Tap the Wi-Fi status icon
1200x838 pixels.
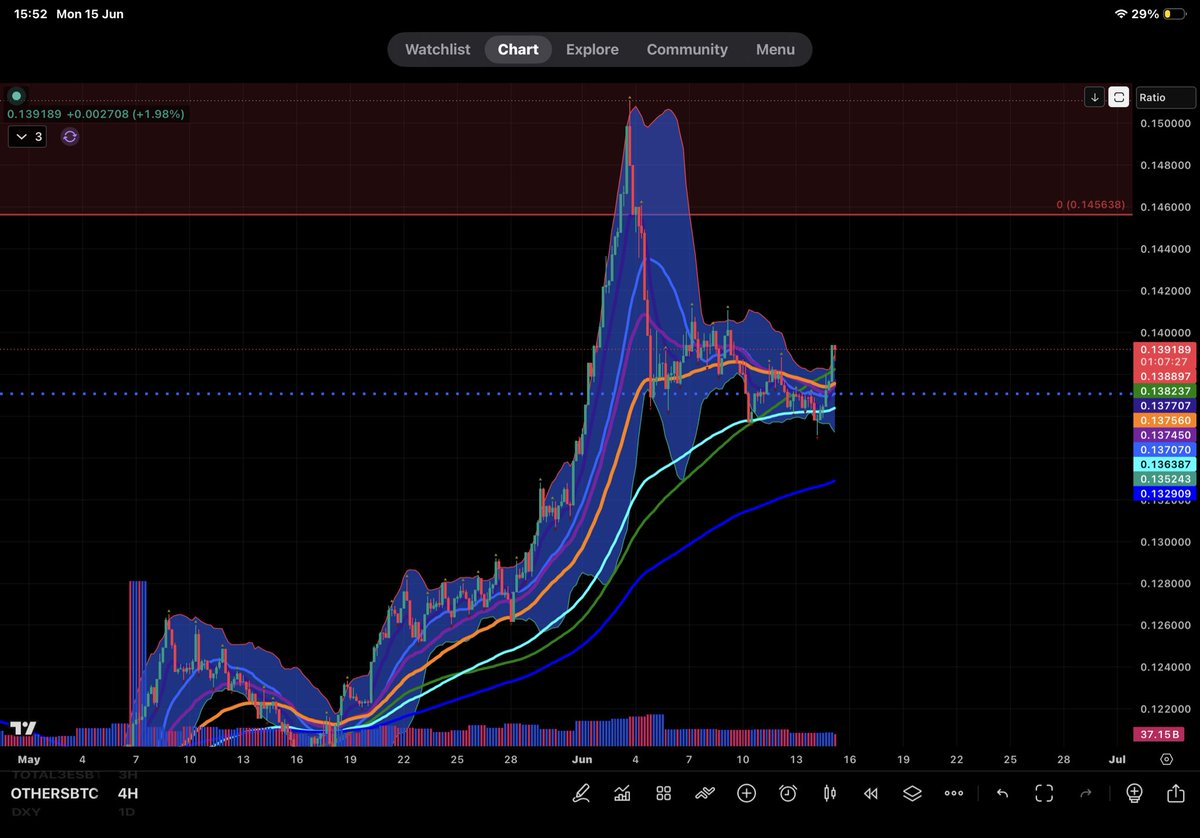click(1122, 14)
